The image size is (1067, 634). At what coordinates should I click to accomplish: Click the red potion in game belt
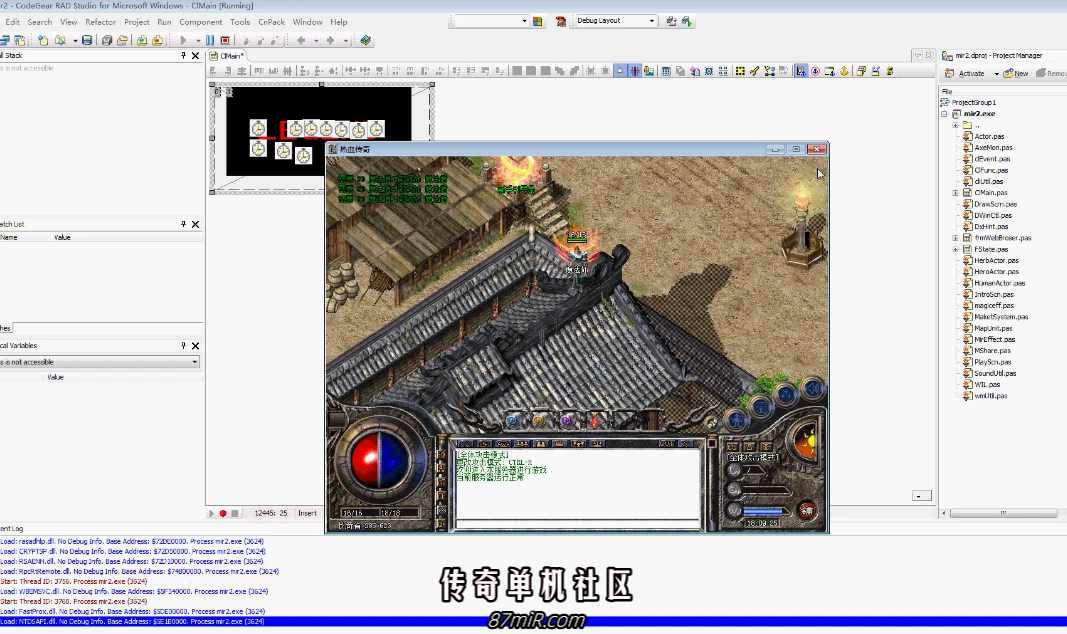pos(594,421)
